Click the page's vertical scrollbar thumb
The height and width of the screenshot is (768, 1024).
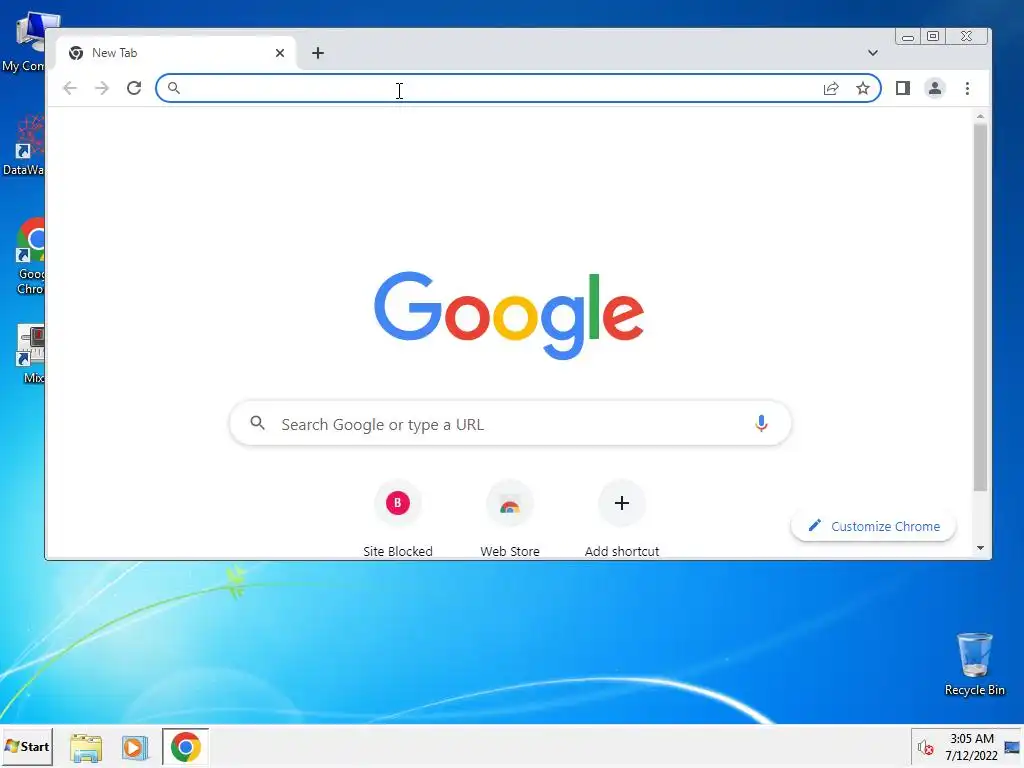980,307
